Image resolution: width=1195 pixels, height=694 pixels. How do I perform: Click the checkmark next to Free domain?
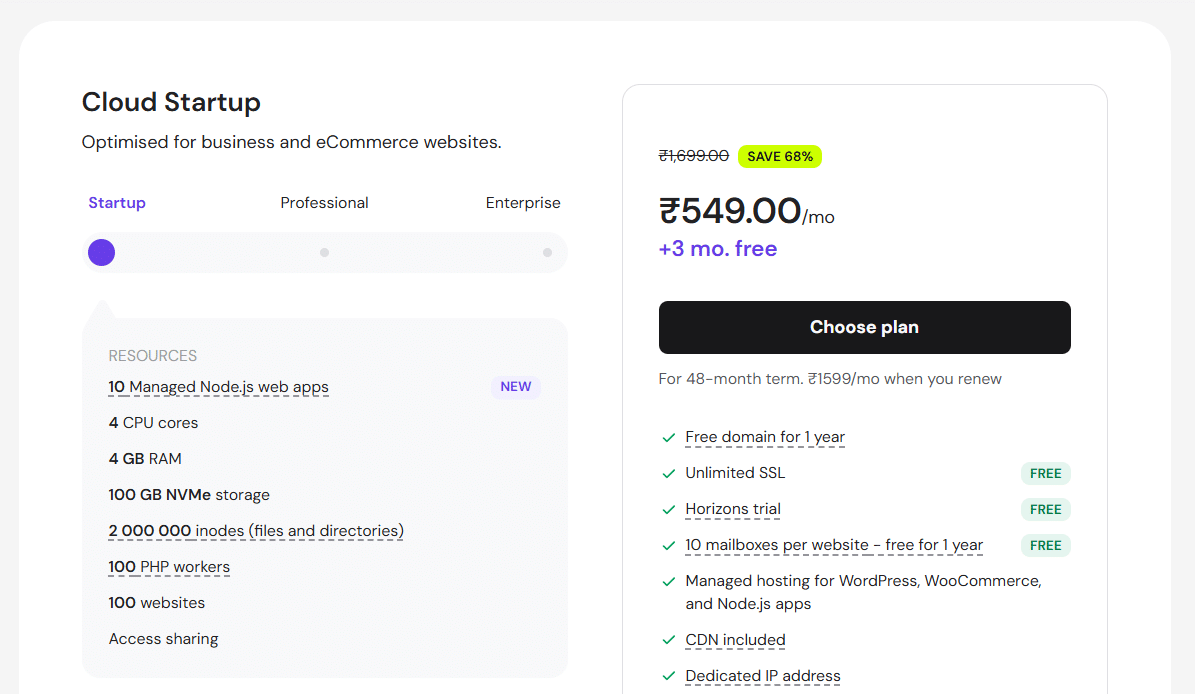coord(668,438)
